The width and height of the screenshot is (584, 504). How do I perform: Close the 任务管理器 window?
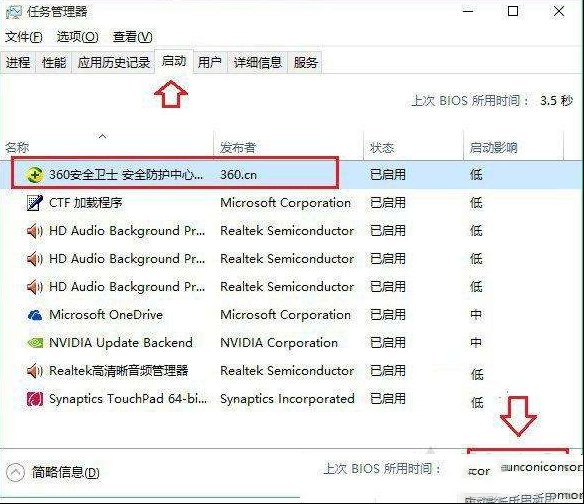tap(559, 11)
